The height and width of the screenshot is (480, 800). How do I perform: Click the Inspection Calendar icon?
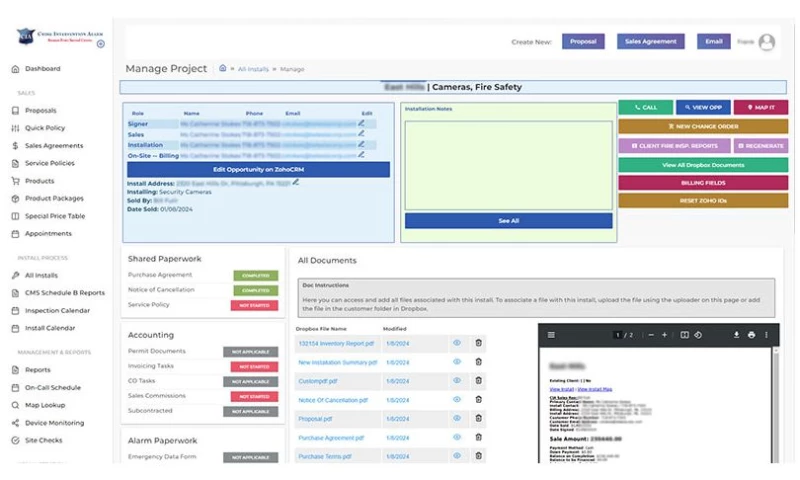(x=15, y=311)
